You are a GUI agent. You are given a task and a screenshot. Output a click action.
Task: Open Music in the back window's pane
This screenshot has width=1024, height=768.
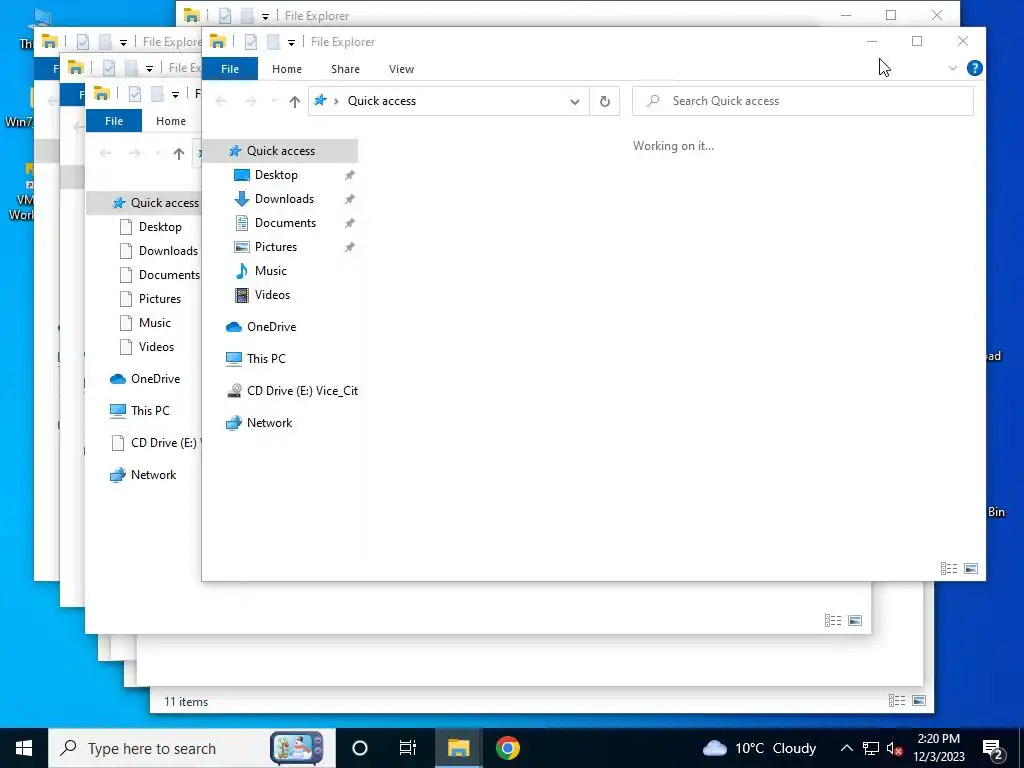pos(154,323)
